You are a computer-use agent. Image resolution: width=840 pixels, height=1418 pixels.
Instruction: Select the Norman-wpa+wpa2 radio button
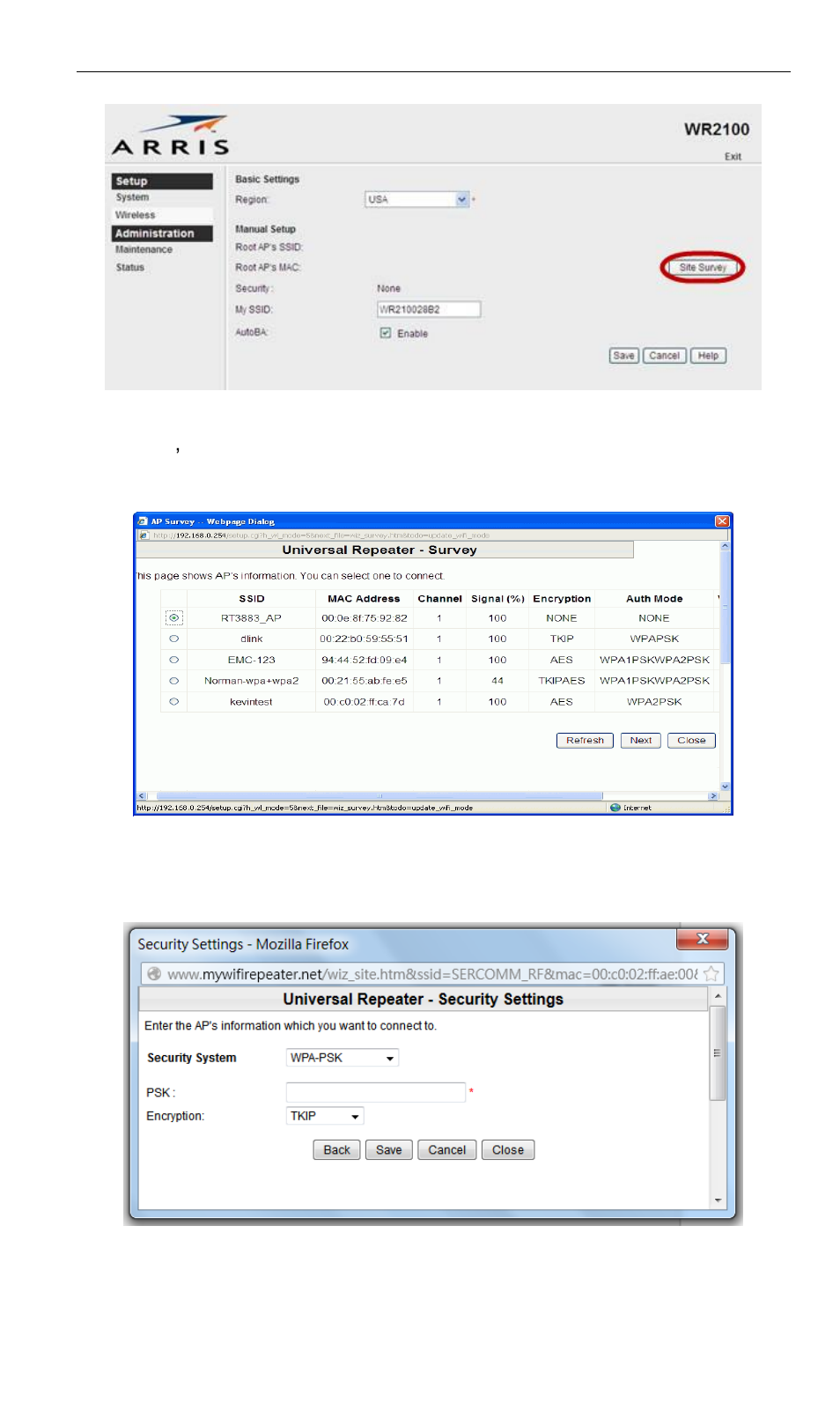point(173,681)
